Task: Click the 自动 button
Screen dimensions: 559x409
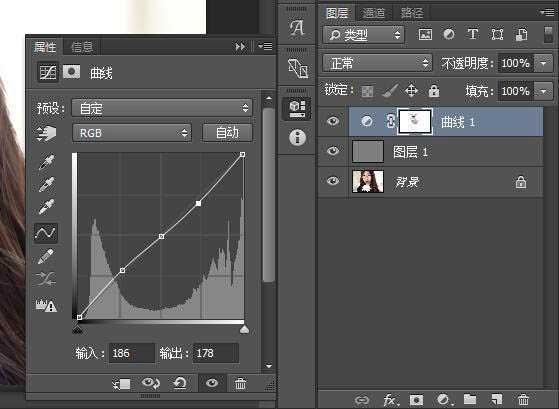Action: coord(227,133)
